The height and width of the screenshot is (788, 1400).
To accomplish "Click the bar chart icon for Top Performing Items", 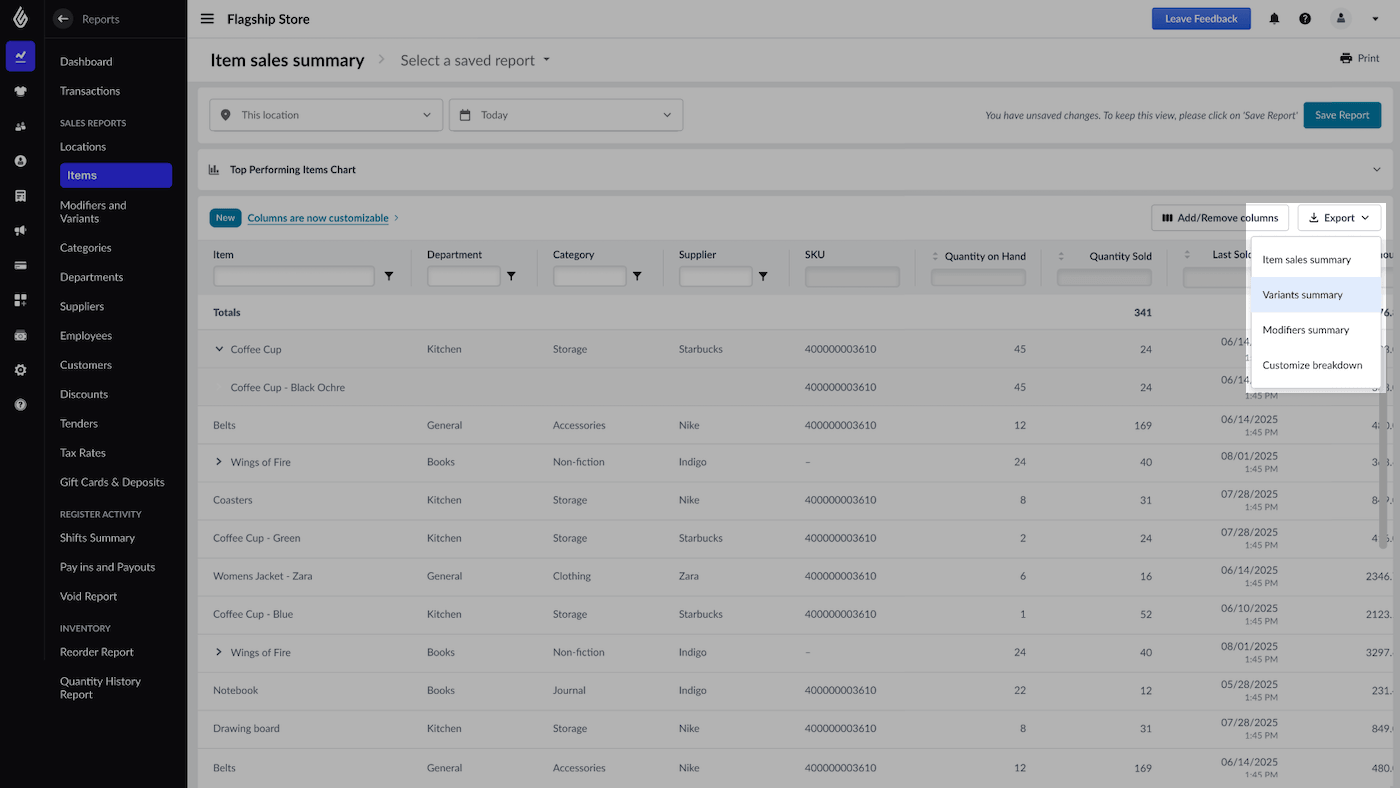I will pyautogui.click(x=214, y=170).
